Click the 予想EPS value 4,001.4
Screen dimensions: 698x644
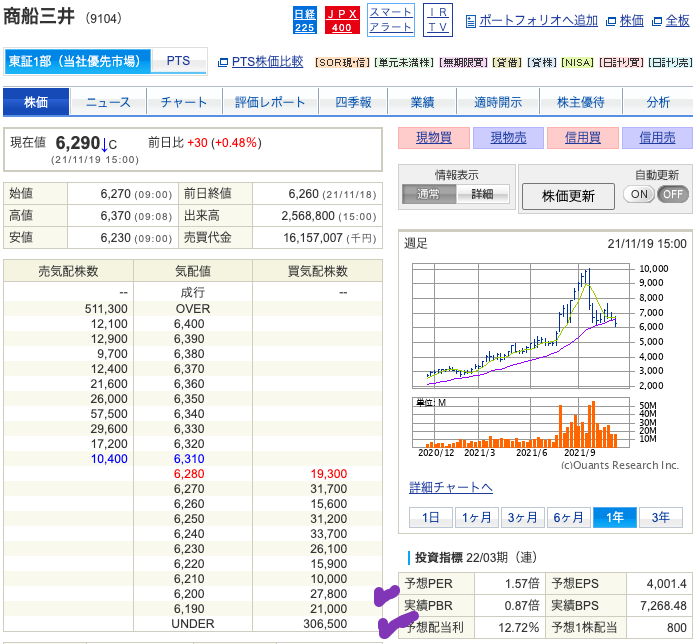click(666, 583)
